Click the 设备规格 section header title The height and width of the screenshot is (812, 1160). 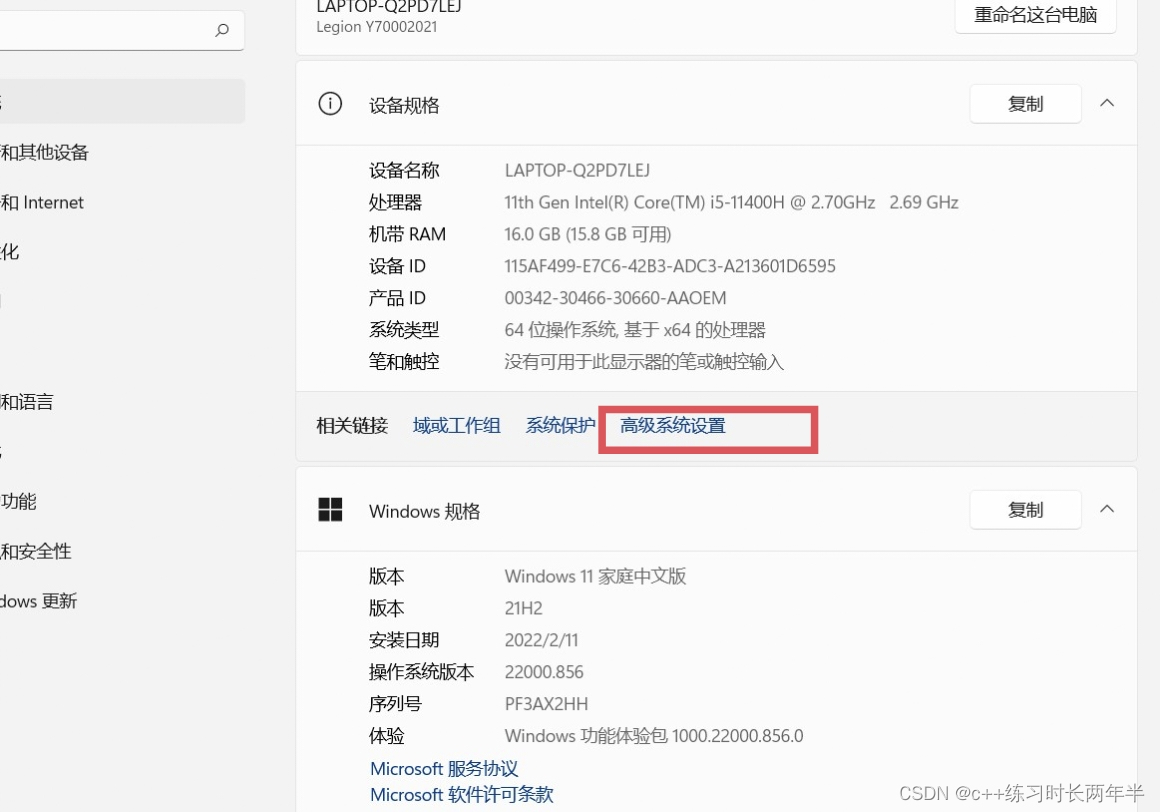[x=404, y=105]
